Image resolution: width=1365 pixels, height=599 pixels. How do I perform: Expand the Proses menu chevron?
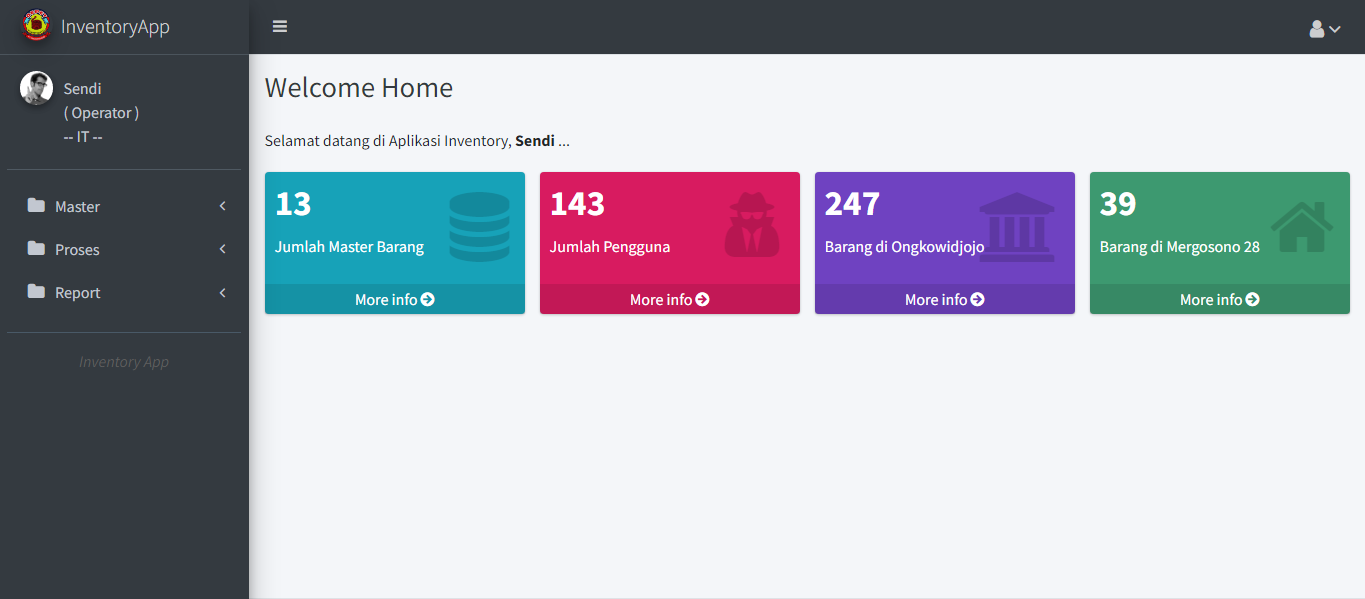(222, 249)
